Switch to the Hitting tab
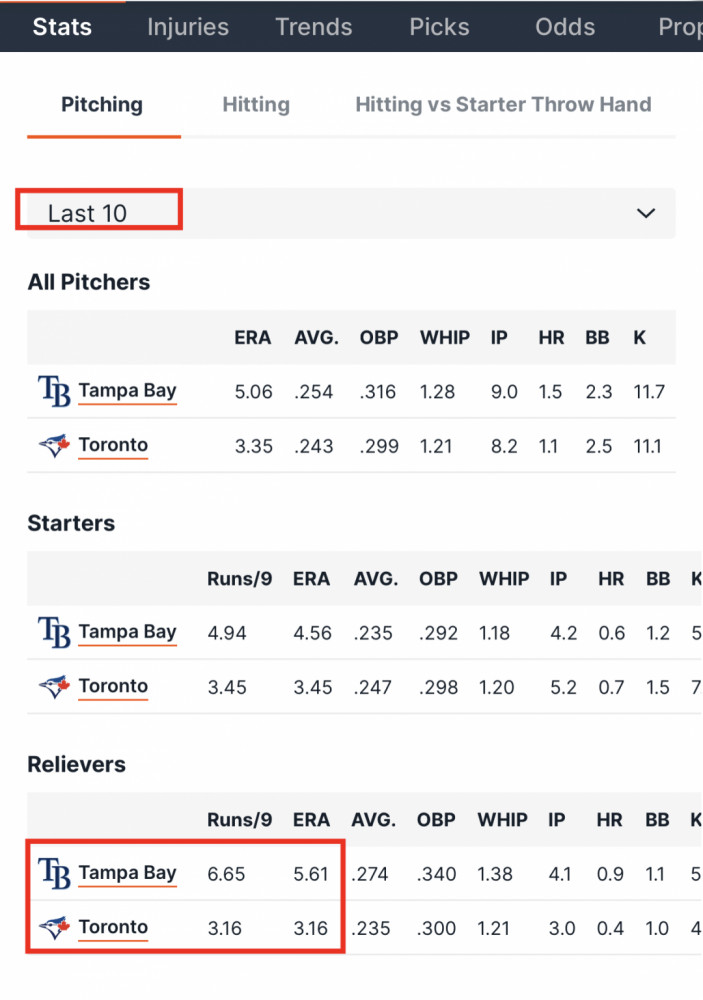The width and height of the screenshot is (703, 1000). point(256,105)
